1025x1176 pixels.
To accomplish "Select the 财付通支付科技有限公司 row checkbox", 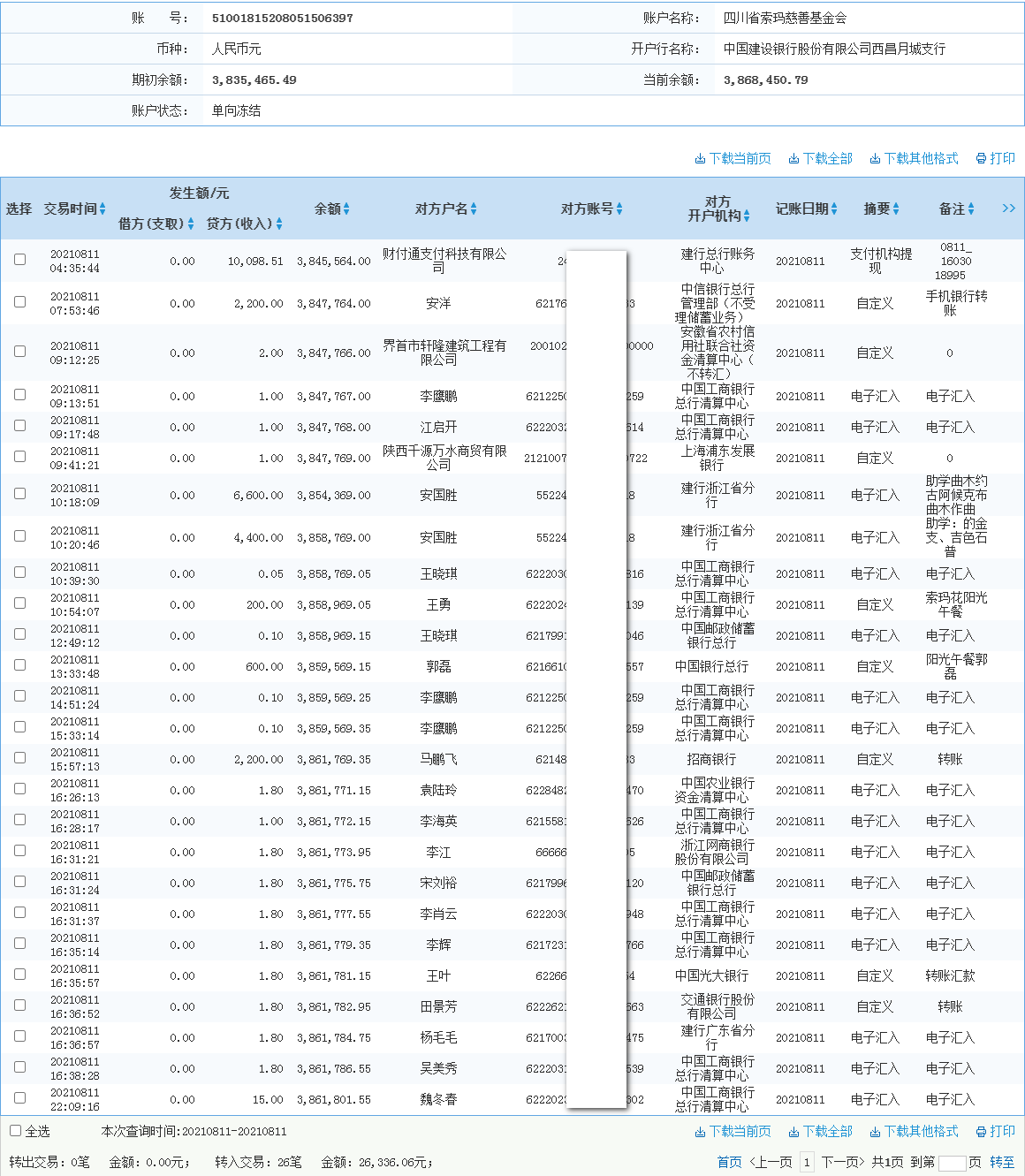I will click(19, 260).
